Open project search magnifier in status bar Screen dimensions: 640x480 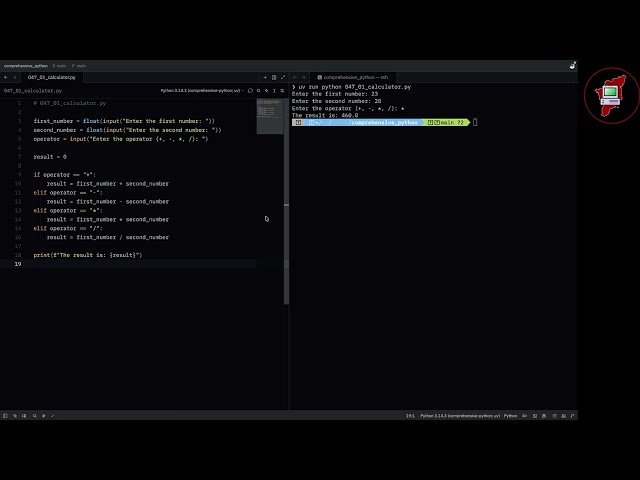35,416
